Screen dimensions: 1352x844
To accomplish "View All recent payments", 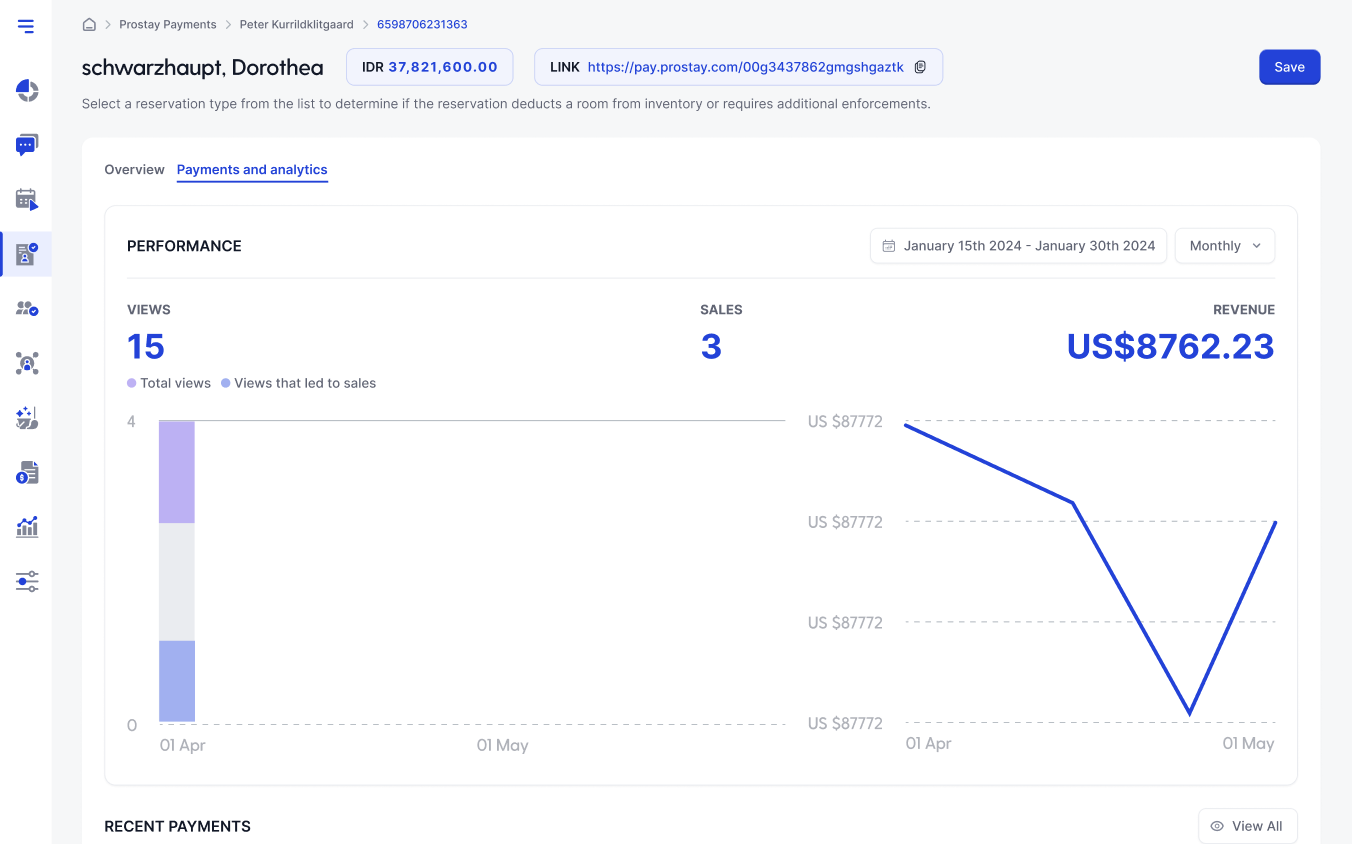I will (1247, 826).
